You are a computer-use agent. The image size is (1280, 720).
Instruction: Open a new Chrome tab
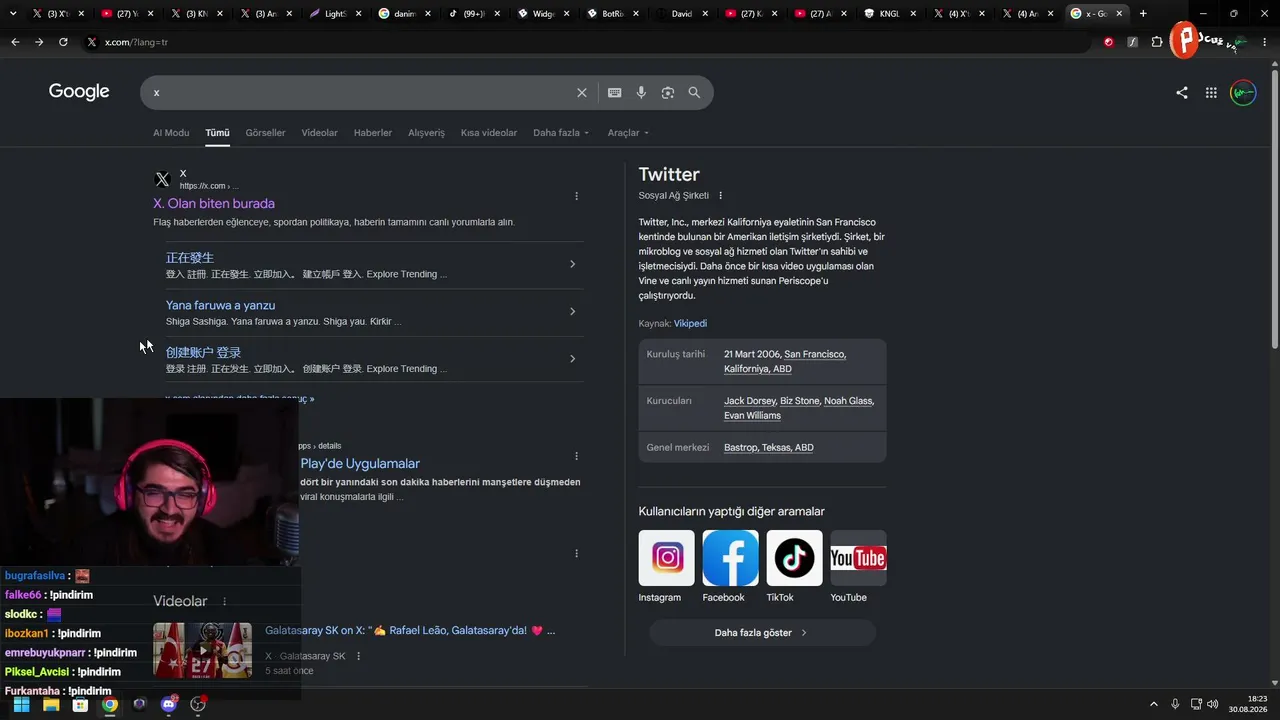[1143, 14]
